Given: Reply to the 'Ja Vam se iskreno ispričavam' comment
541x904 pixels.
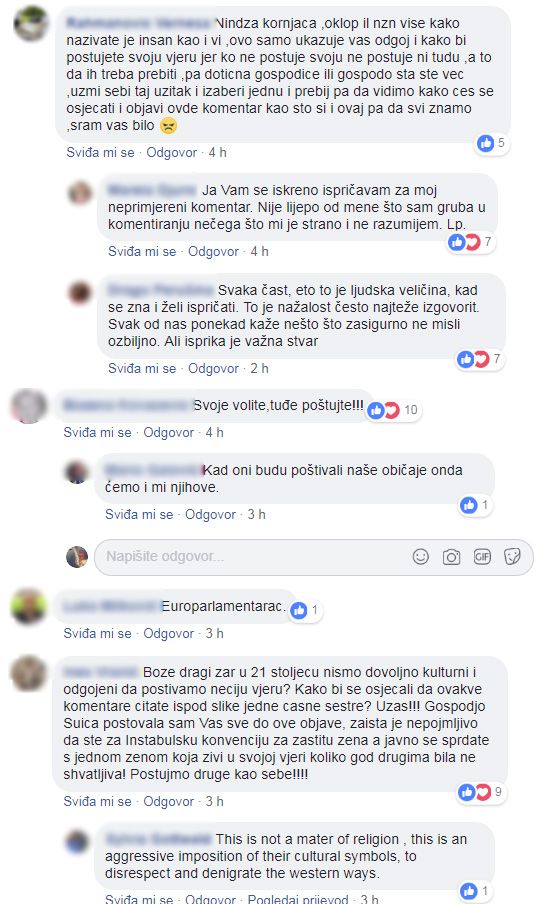Looking at the screenshot, I should tap(213, 251).
